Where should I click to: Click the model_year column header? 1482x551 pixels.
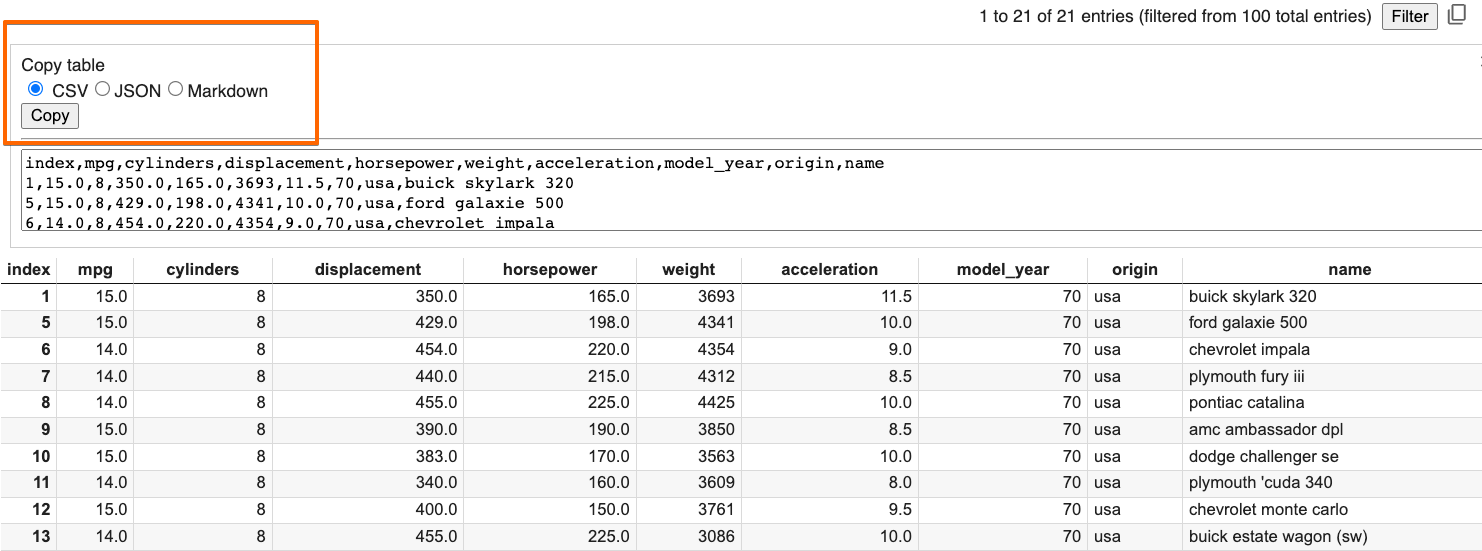pyautogui.click(x=1005, y=269)
